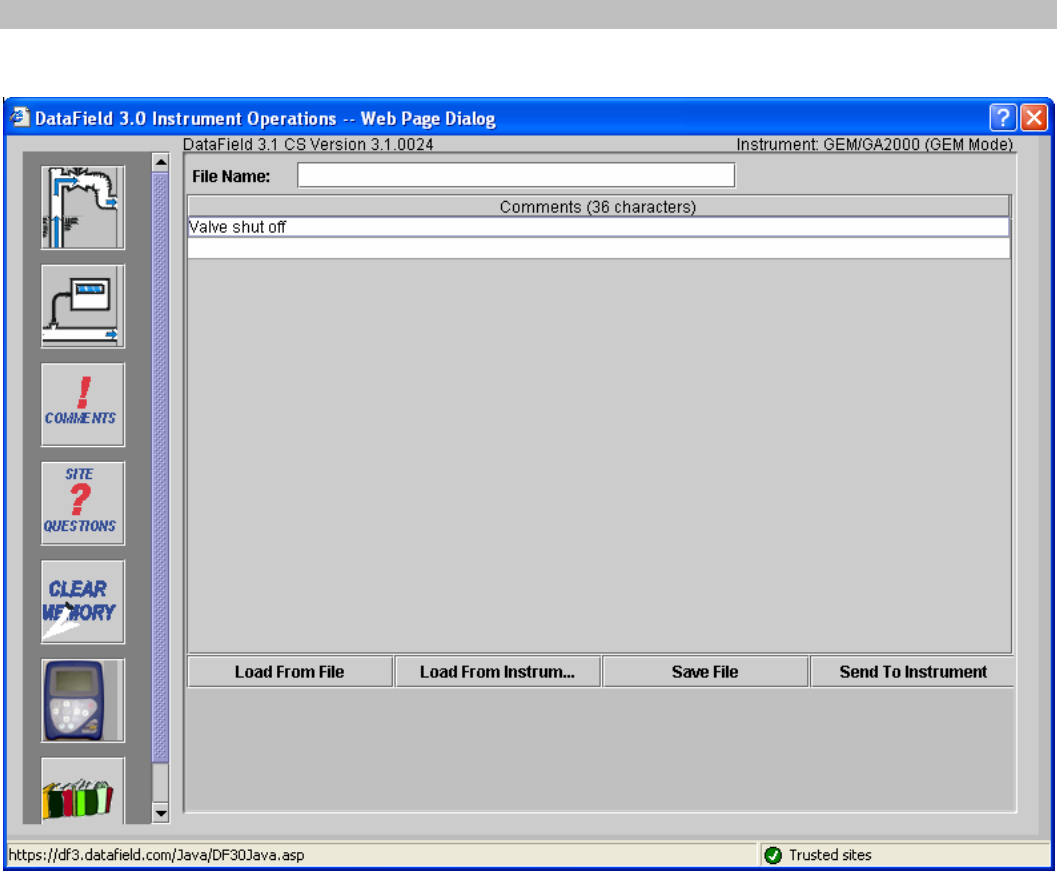Click the 'DataField 3.1 CS Version 3.1.0024' text
Image resolution: width=1057 pixels, height=871 pixels.
[x=308, y=144]
